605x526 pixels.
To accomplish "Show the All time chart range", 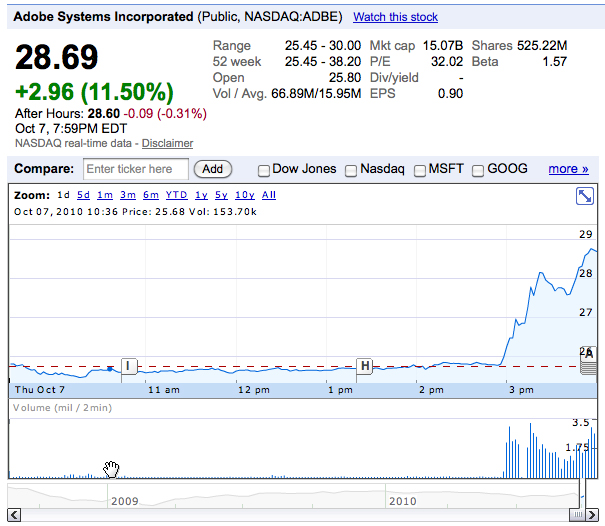I will tap(269, 195).
